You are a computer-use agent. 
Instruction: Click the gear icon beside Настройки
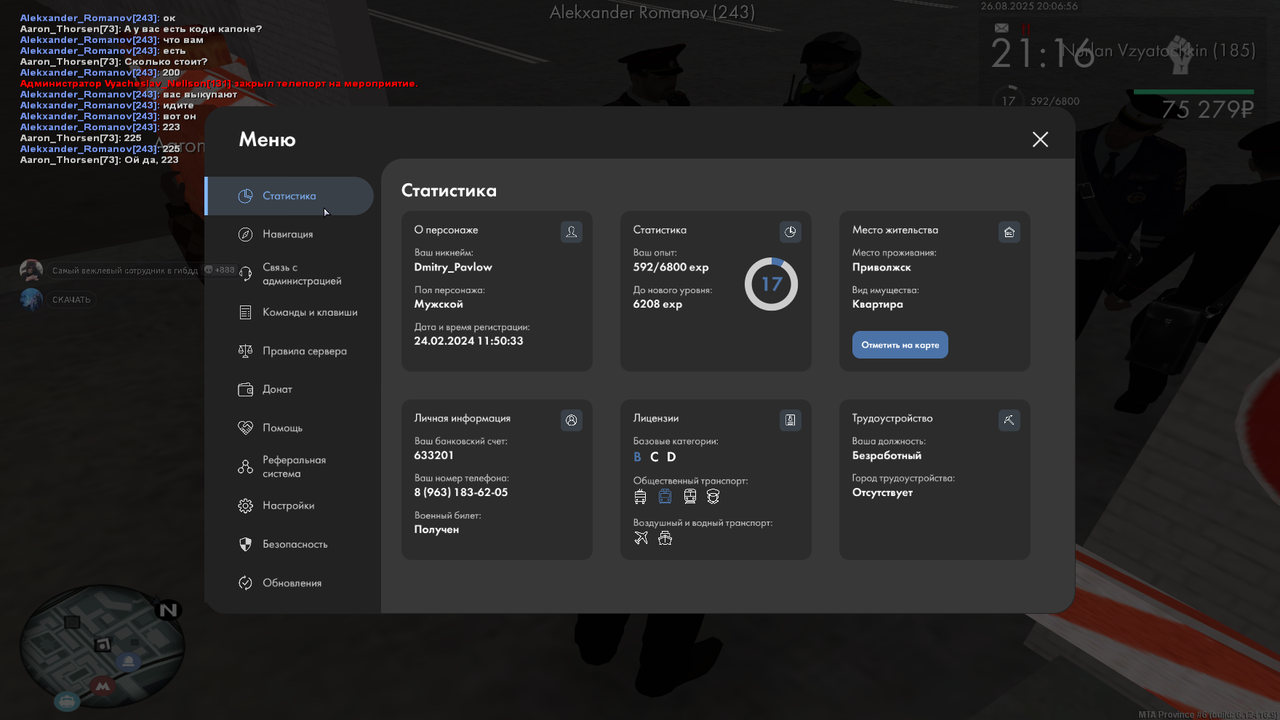tap(245, 506)
